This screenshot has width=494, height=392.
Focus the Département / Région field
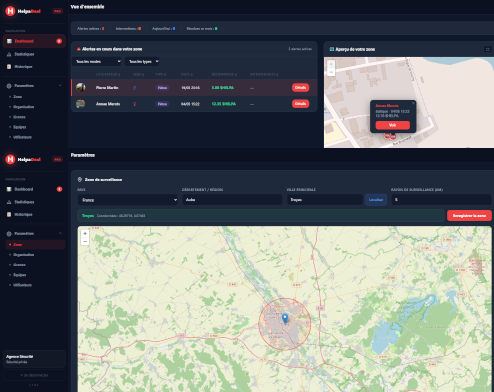tap(232, 200)
